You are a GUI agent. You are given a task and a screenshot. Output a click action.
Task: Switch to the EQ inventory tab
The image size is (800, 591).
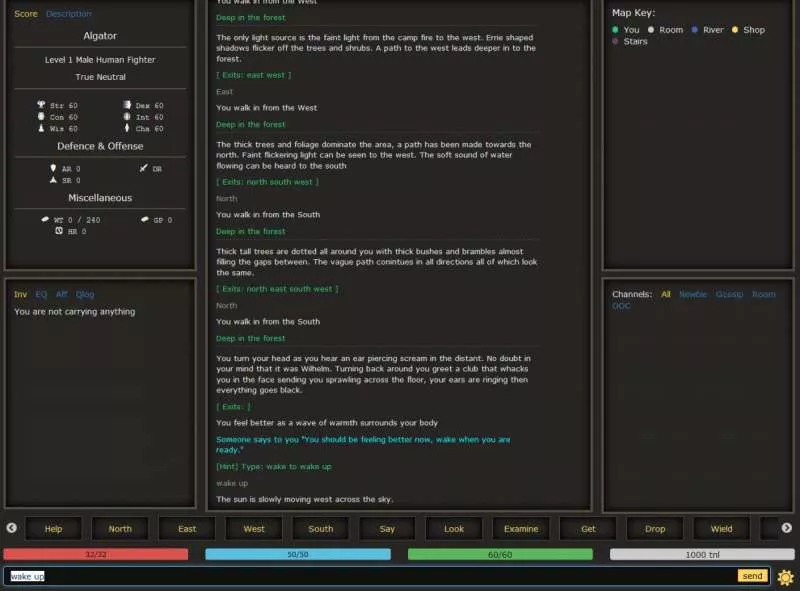(40, 294)
